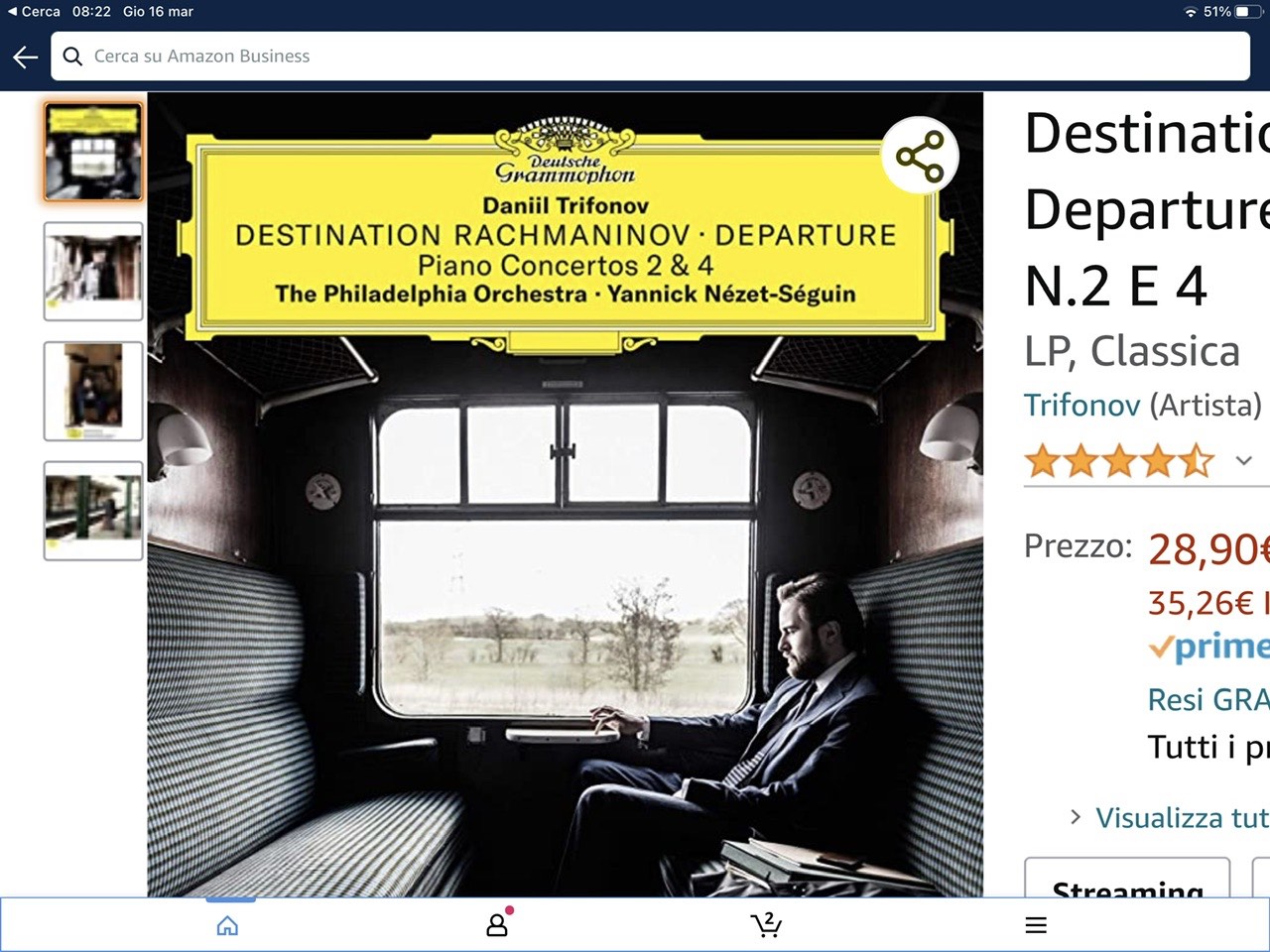Open the Trifonov artist link
This screenshot has height=952, width=1270.
[x=1081, y=405]
